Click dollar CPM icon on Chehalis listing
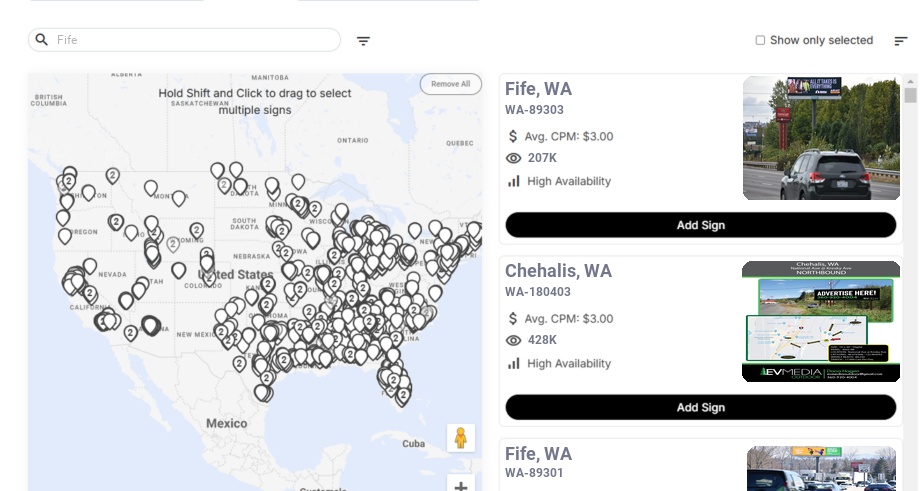 pos(514,319)
